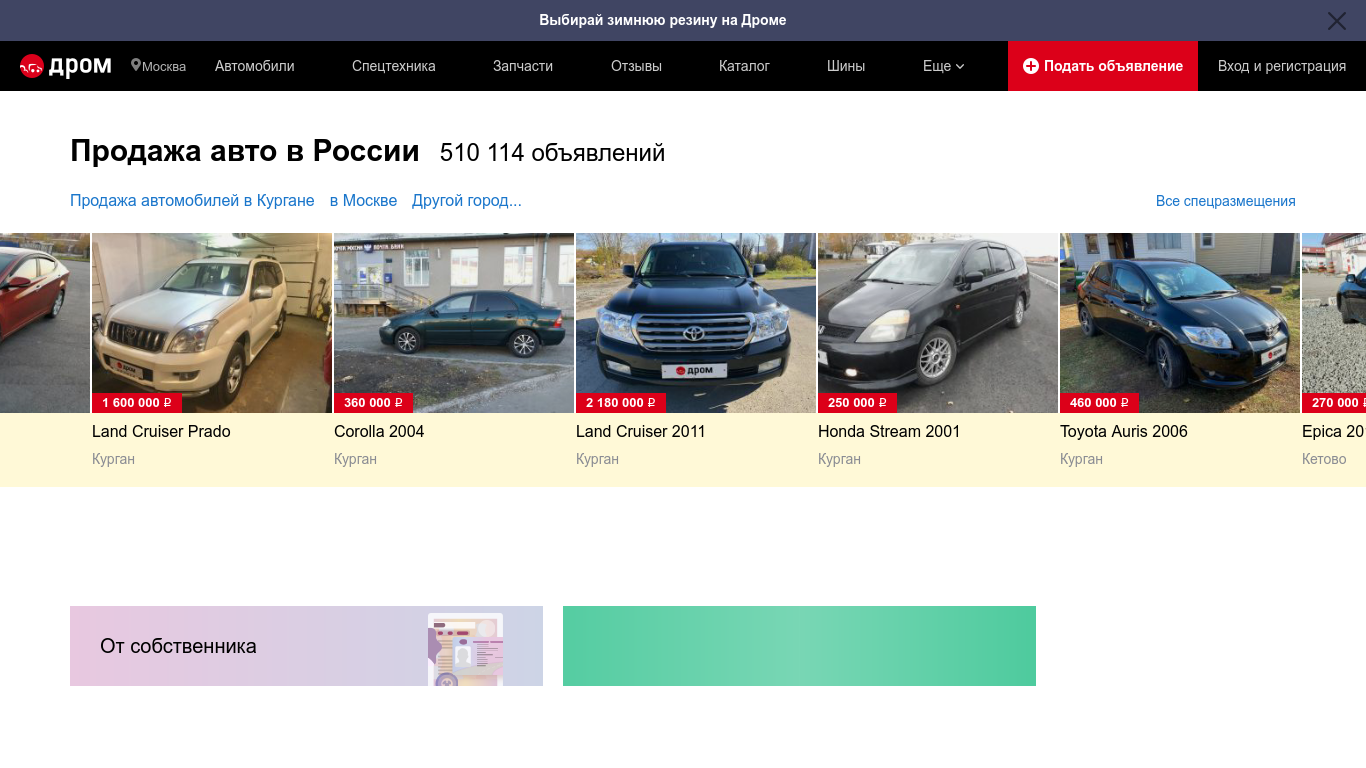The width and height of the screenshot is (1366, 768).
Task: Click the 250 000 ₽ price tag
Action: pos(857,403)
